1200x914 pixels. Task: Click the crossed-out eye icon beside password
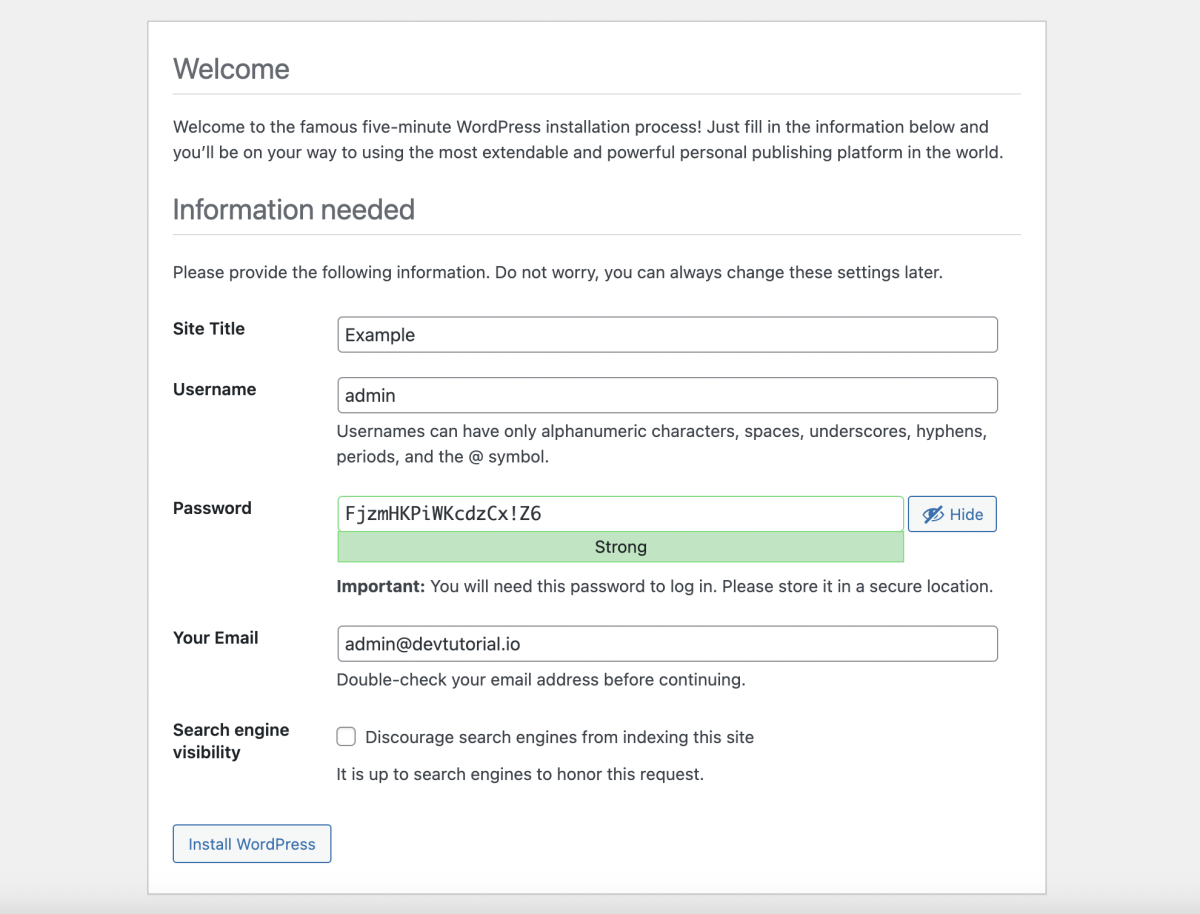(933, 514)
